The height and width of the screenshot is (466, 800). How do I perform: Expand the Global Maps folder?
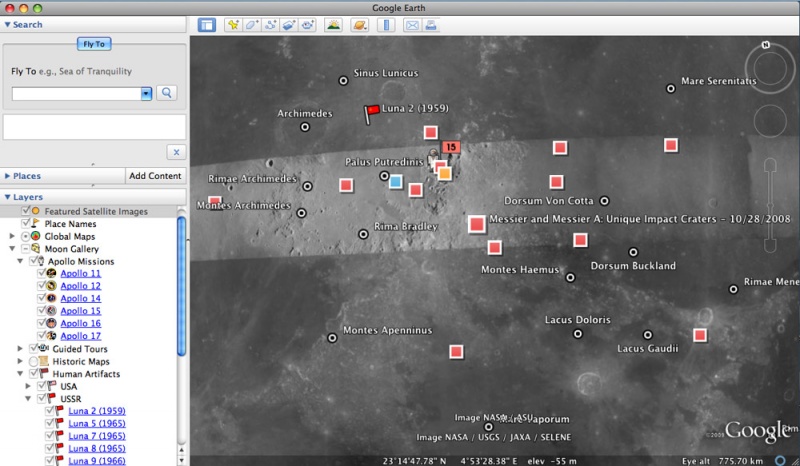(x=12, y=236)
